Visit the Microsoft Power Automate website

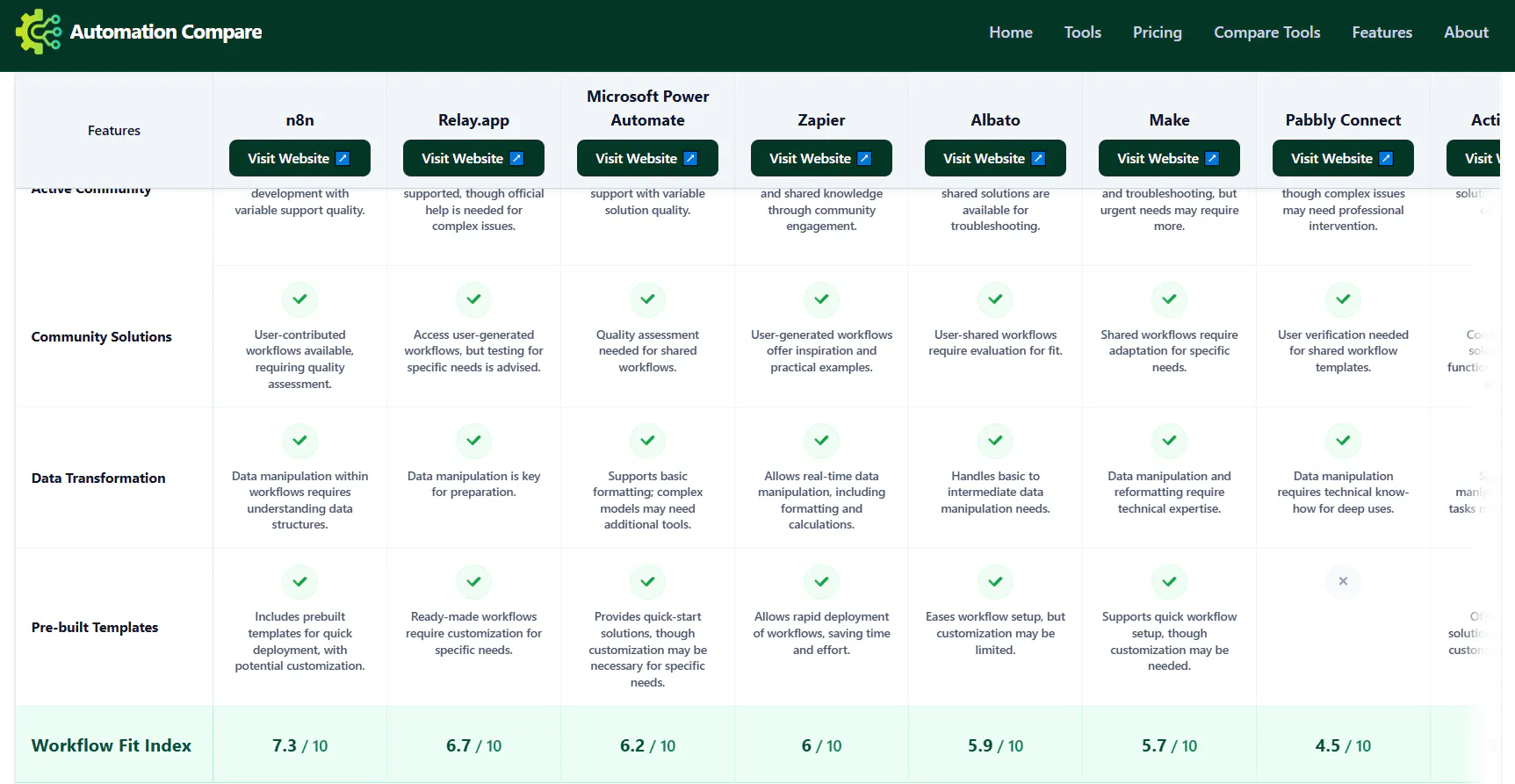pos(647,158)
